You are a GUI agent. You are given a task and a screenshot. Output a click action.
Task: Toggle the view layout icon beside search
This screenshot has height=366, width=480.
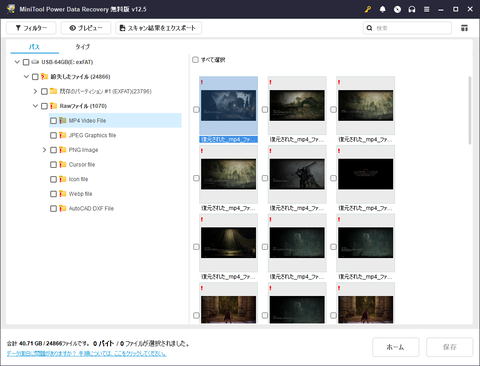pos(464,28)
